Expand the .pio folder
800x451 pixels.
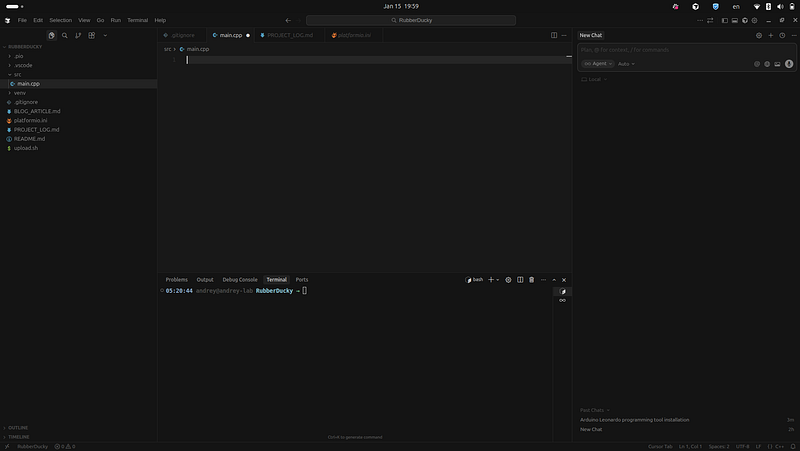point(18,56)
